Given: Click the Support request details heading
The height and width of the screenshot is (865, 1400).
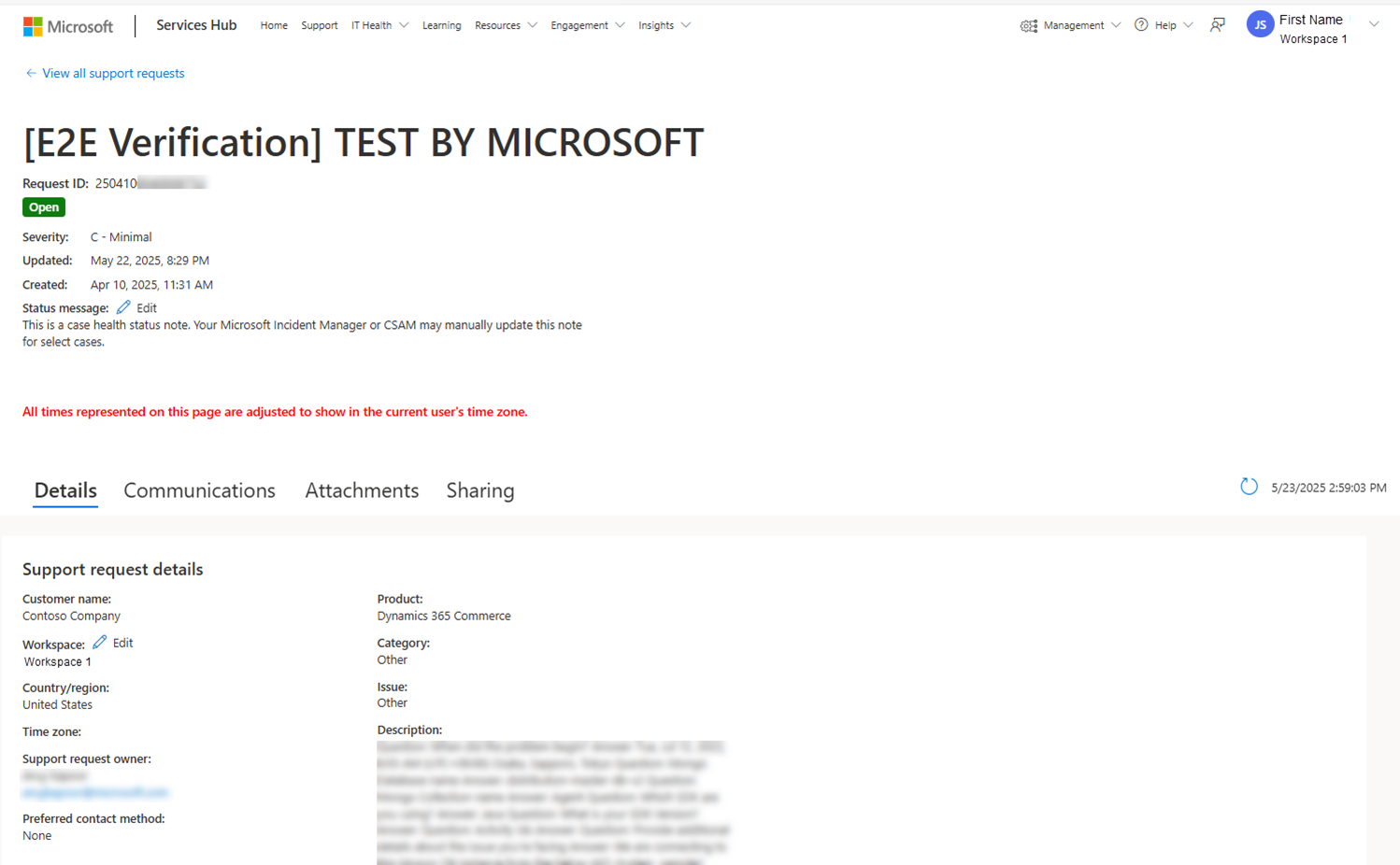Looking at the screenshot, I should (113, 569).
